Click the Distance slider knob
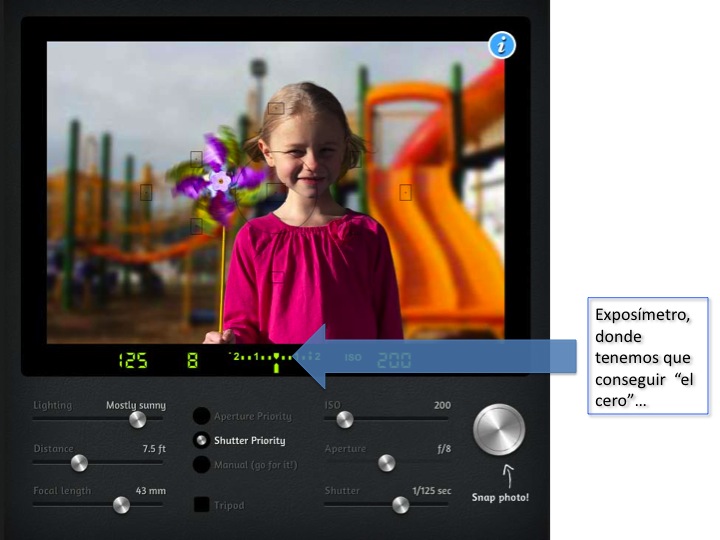This screenshot has width=720, height=540. 78,463
